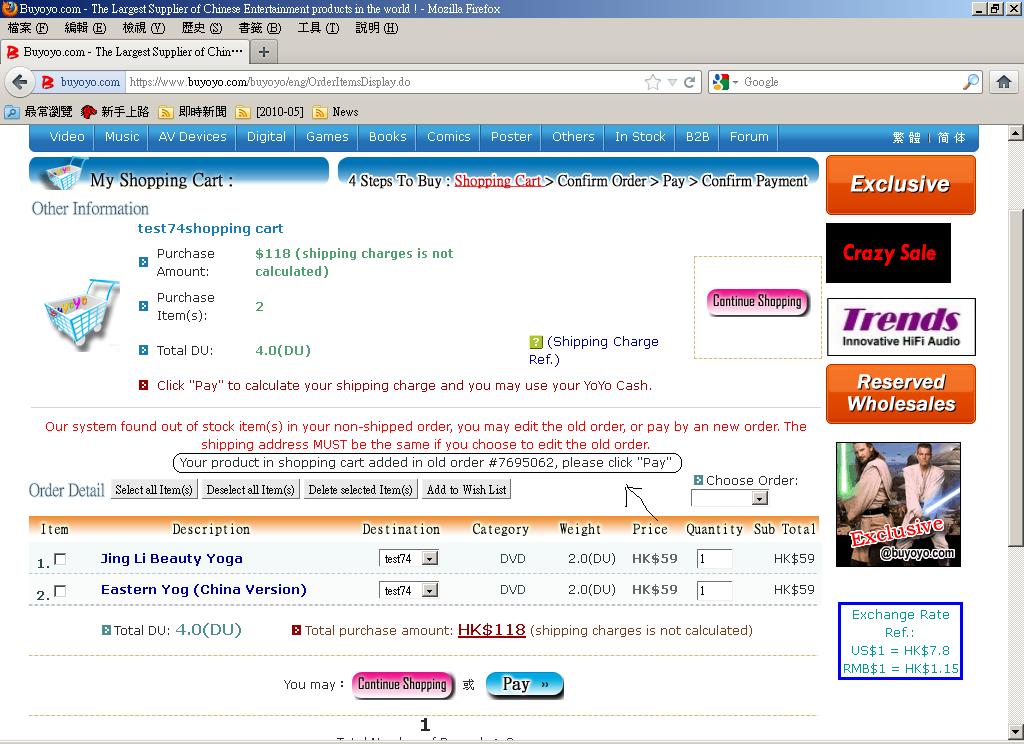Click the search magnifier icon in Google box
The image size is (1024, 744).
tap(970, 82)
